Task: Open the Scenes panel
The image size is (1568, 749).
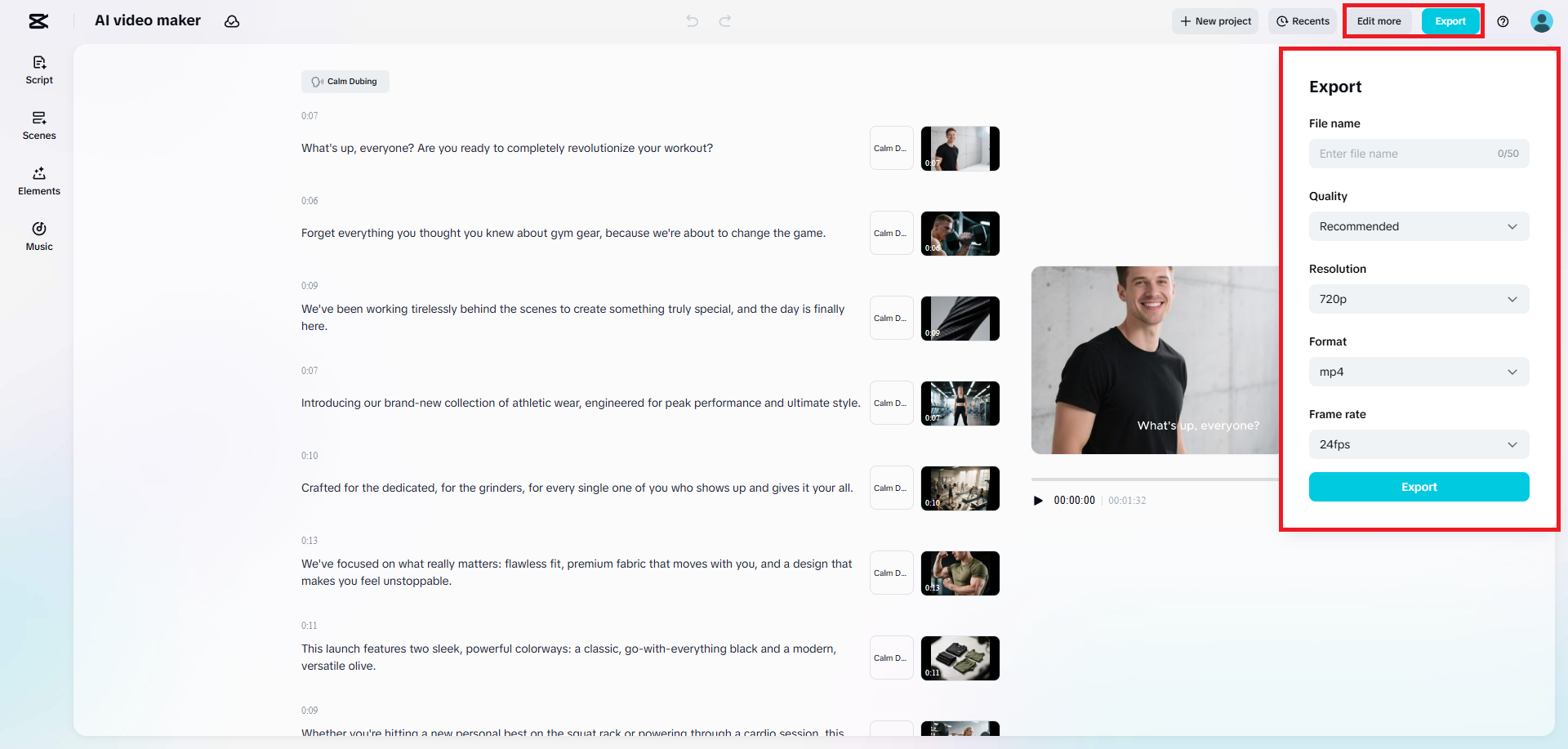Action: (39, 126)
